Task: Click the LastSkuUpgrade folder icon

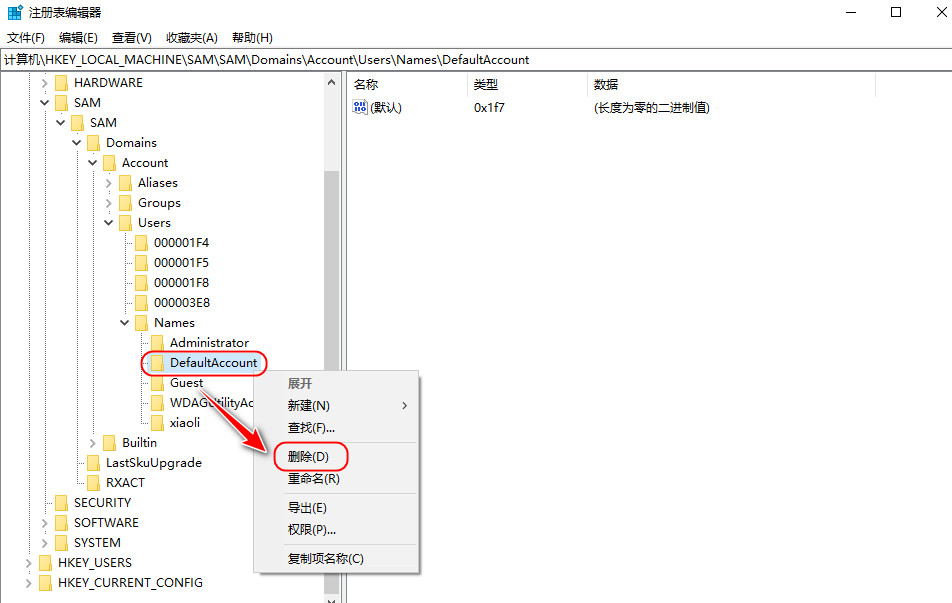Action: [x=96, y=463]
